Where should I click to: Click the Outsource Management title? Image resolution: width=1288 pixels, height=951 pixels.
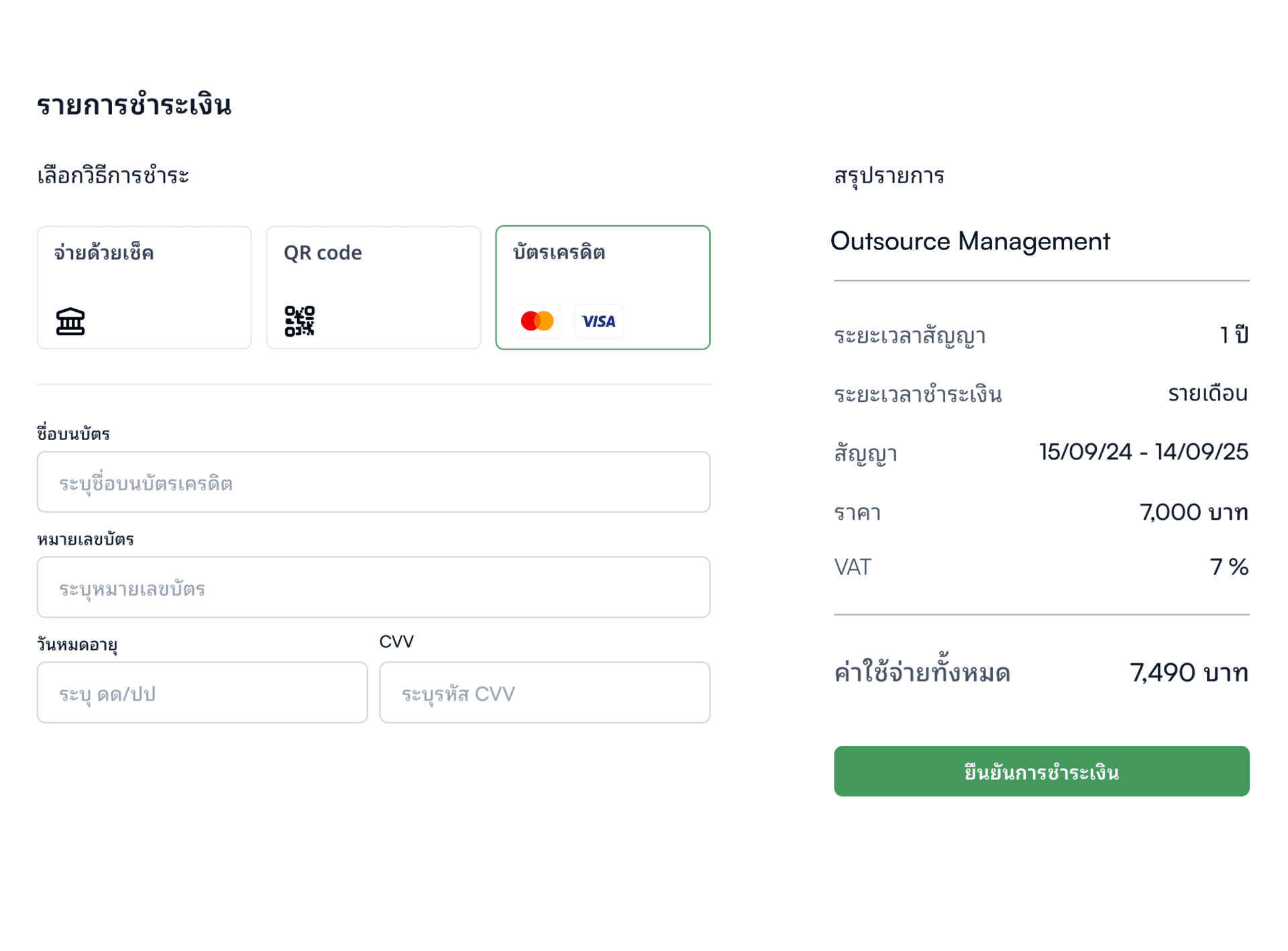970,241
